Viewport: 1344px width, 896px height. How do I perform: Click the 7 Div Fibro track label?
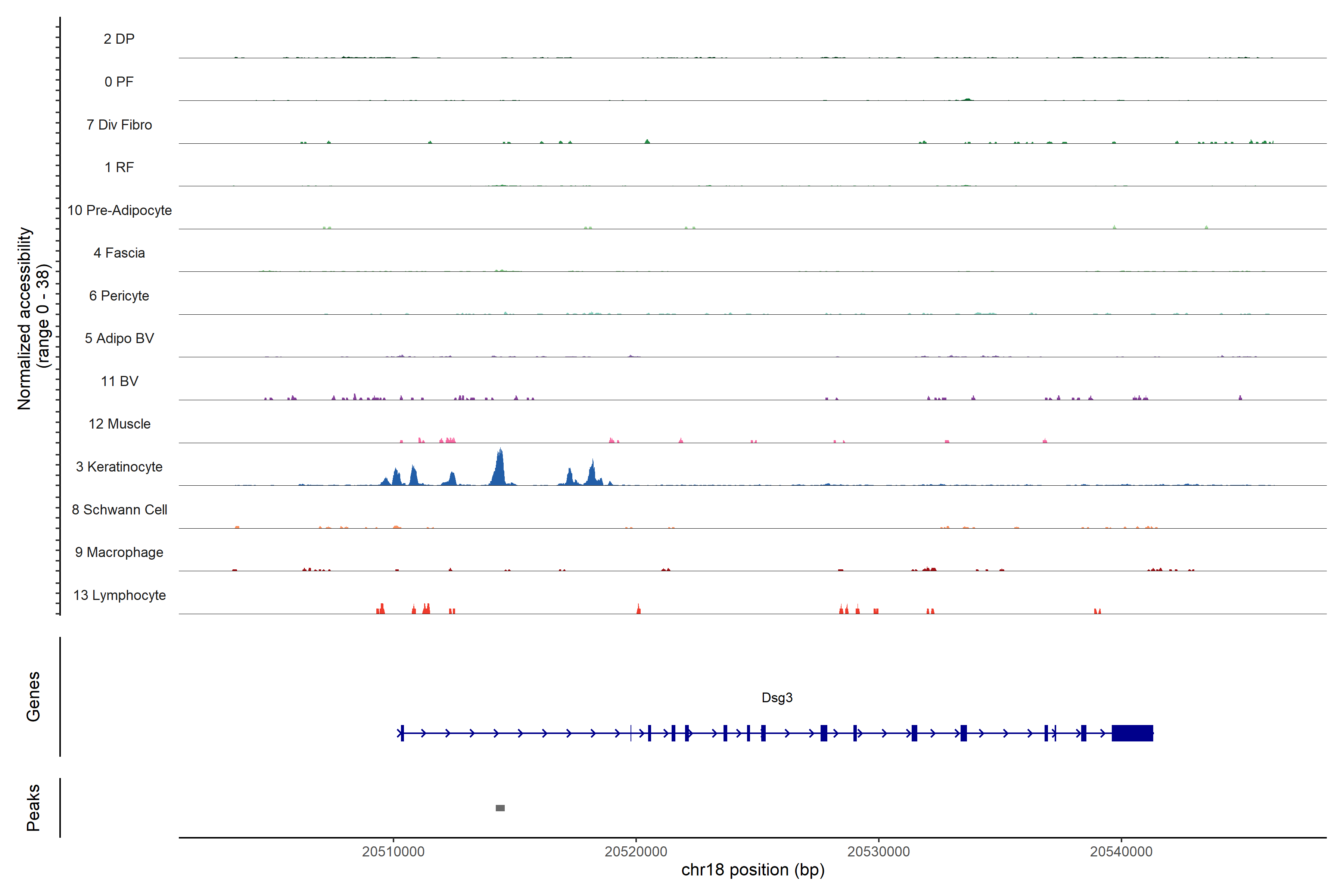(x=119, y=125)
